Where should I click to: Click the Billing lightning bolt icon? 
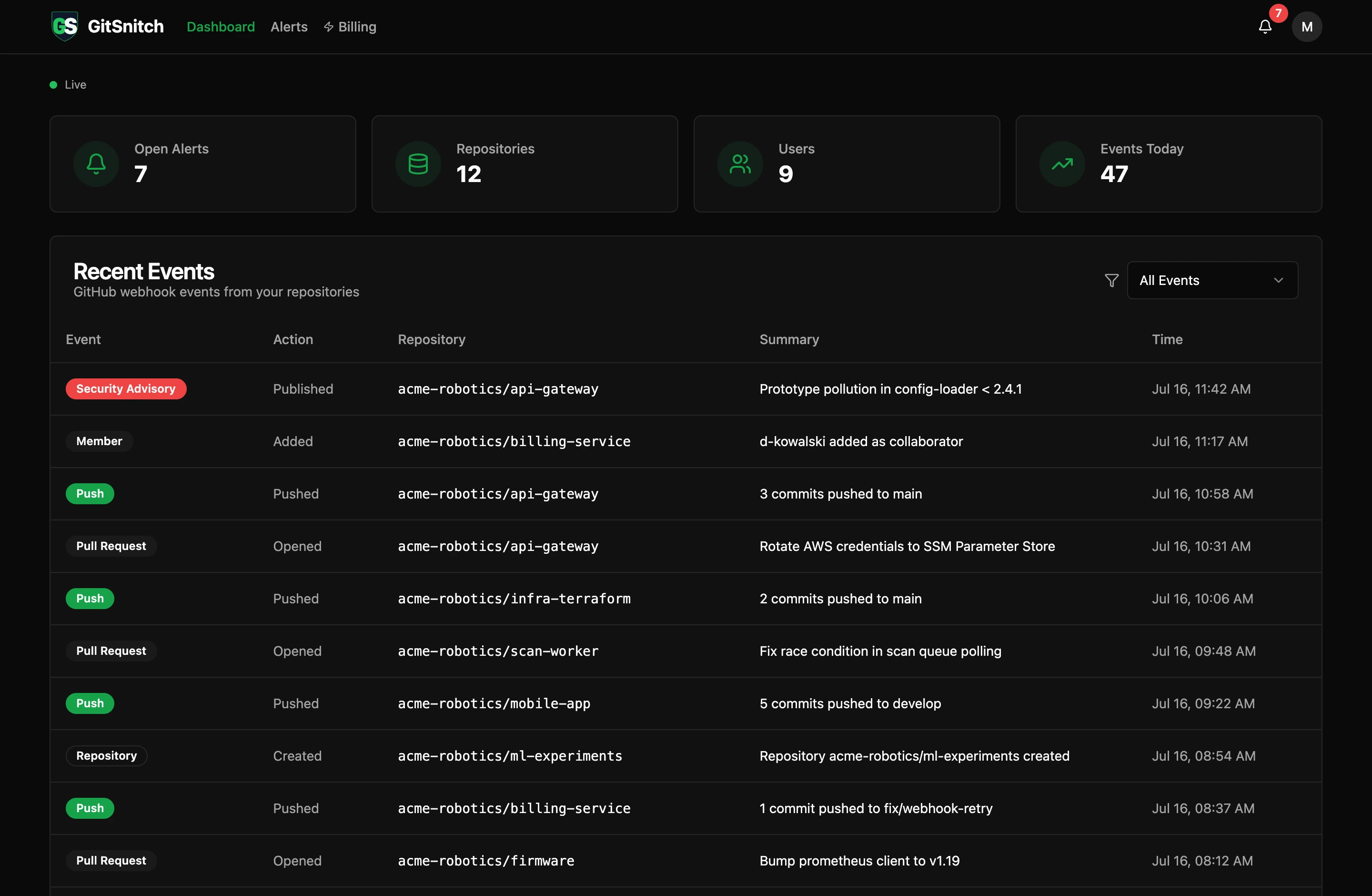[329, 27]
